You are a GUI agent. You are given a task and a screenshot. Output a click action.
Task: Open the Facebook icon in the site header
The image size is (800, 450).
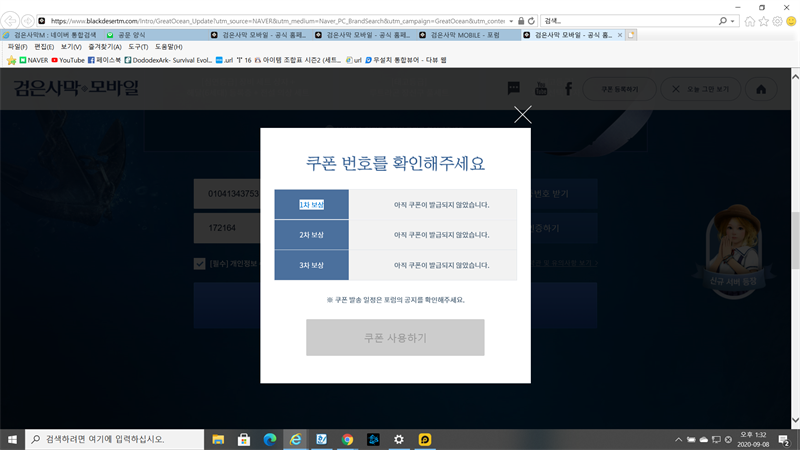[568, 89]
